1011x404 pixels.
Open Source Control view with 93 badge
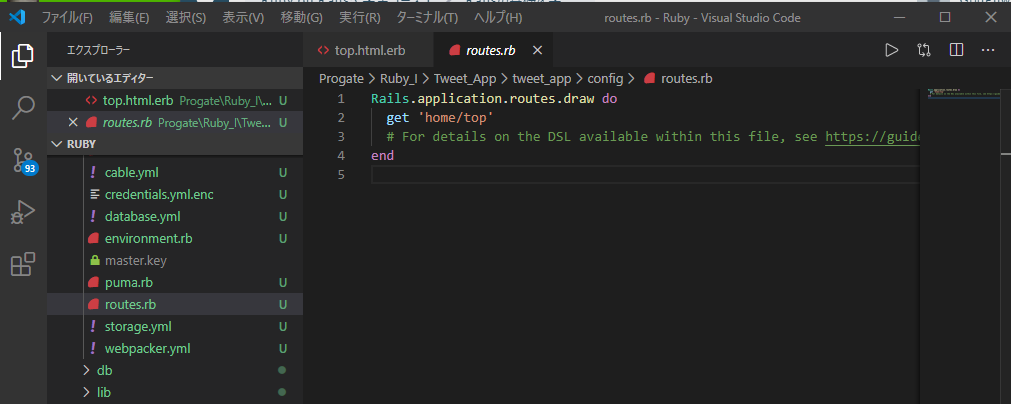pyautogui.click(x=23, y=160)
